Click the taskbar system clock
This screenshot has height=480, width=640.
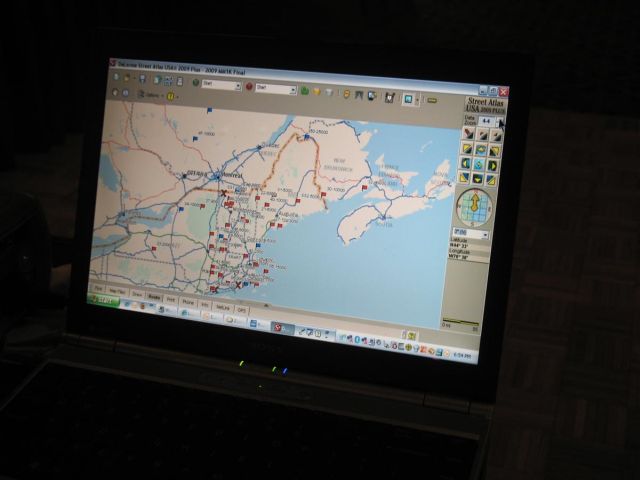tap(462, 356)
